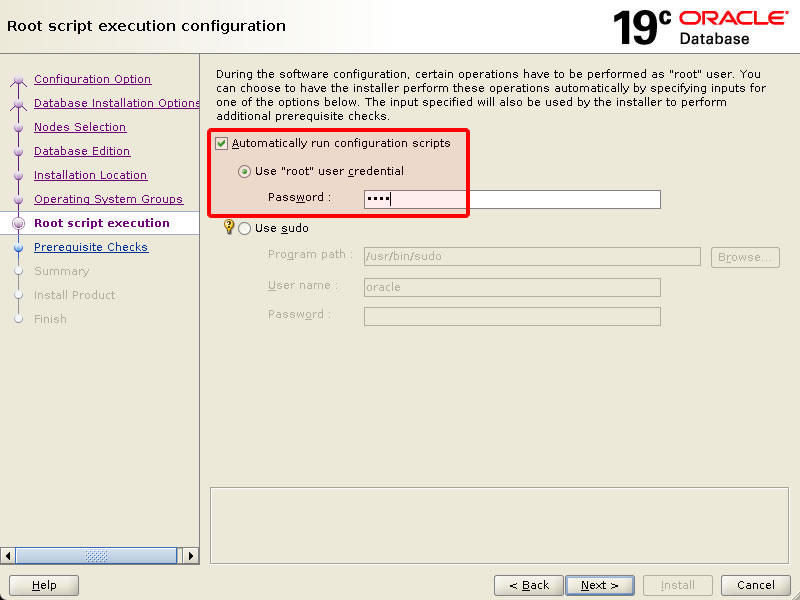Go to Database Installation Options step
The image size is (800, 600).
click(x=116, y=103)
